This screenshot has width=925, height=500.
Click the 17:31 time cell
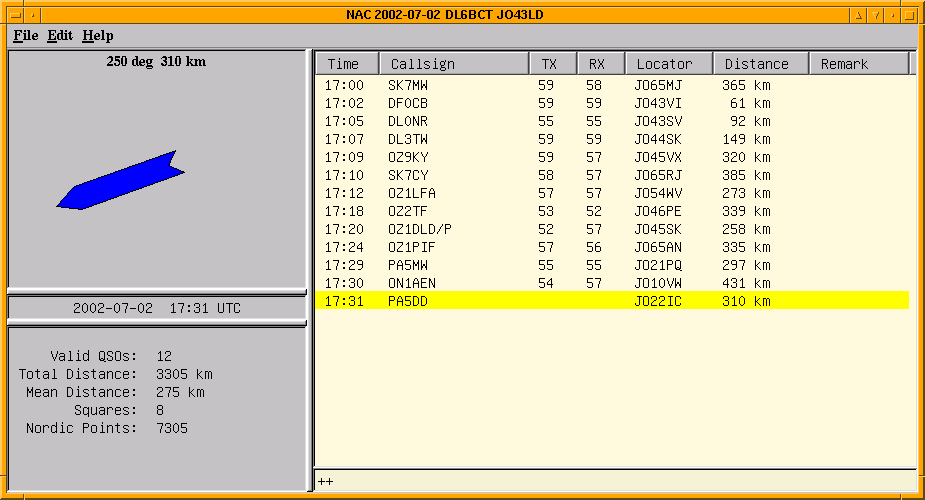tap(344, 301)
